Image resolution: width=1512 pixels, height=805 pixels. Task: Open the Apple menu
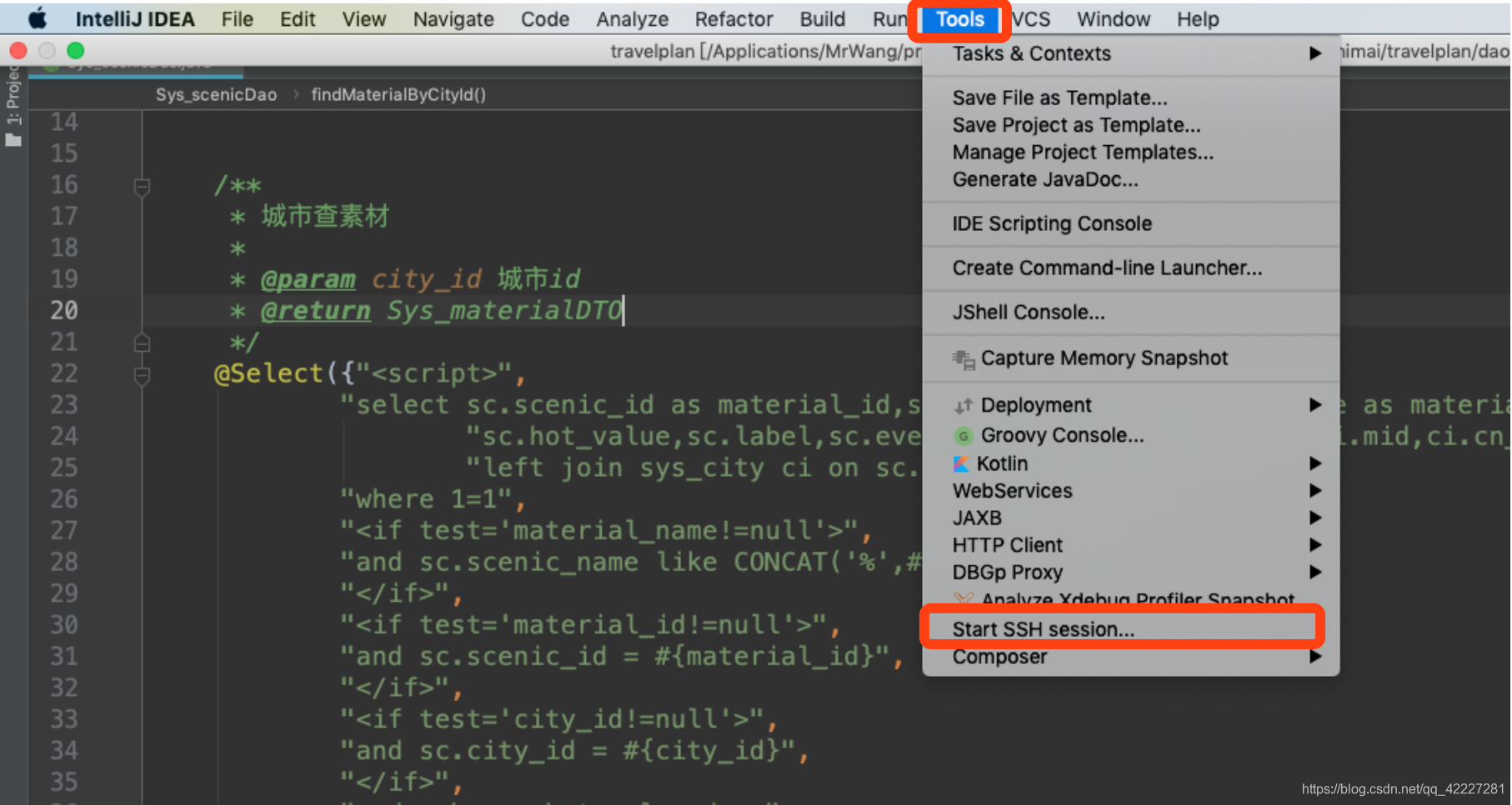click(x=38, y=18)
